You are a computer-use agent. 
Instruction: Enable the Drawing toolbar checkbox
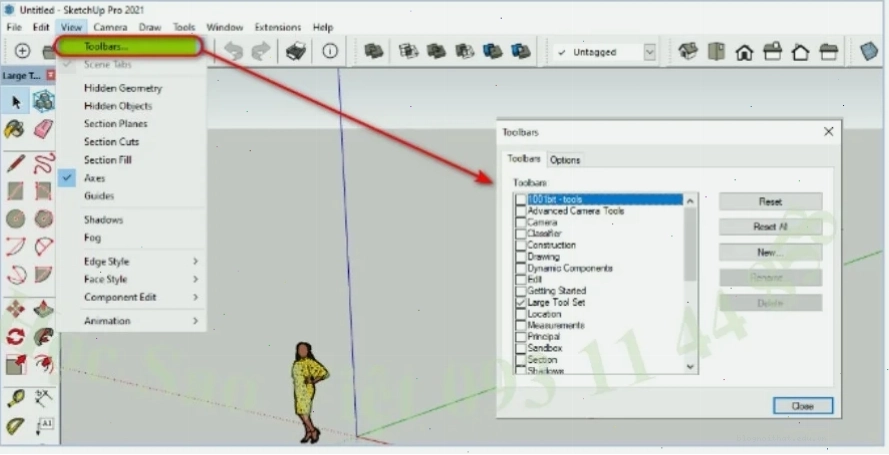coord(520,257)
